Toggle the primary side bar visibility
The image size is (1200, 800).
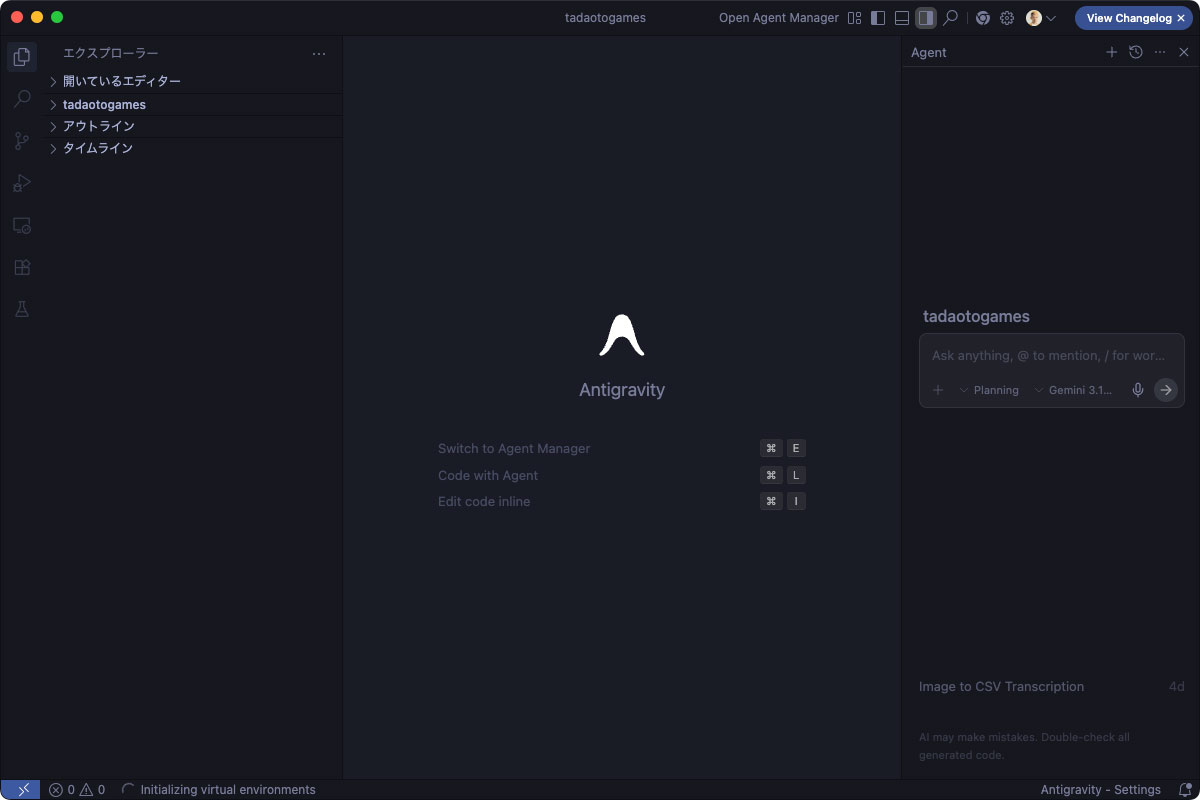pyautogui.click(x=878, y=18)
